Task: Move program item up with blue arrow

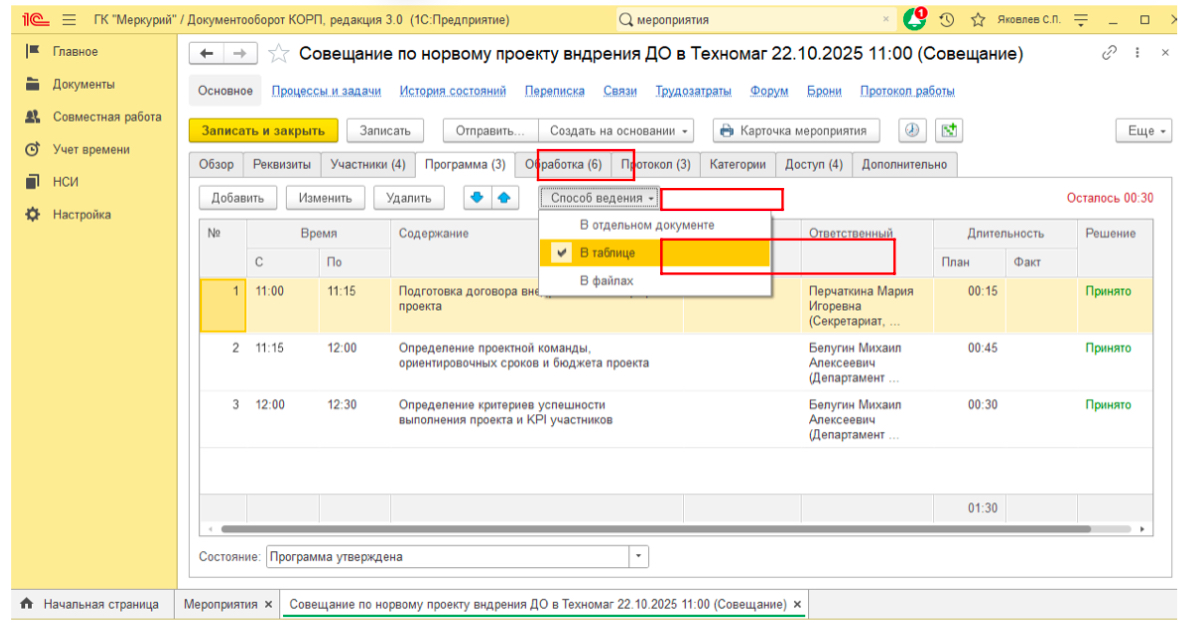Action: [504, 198]
